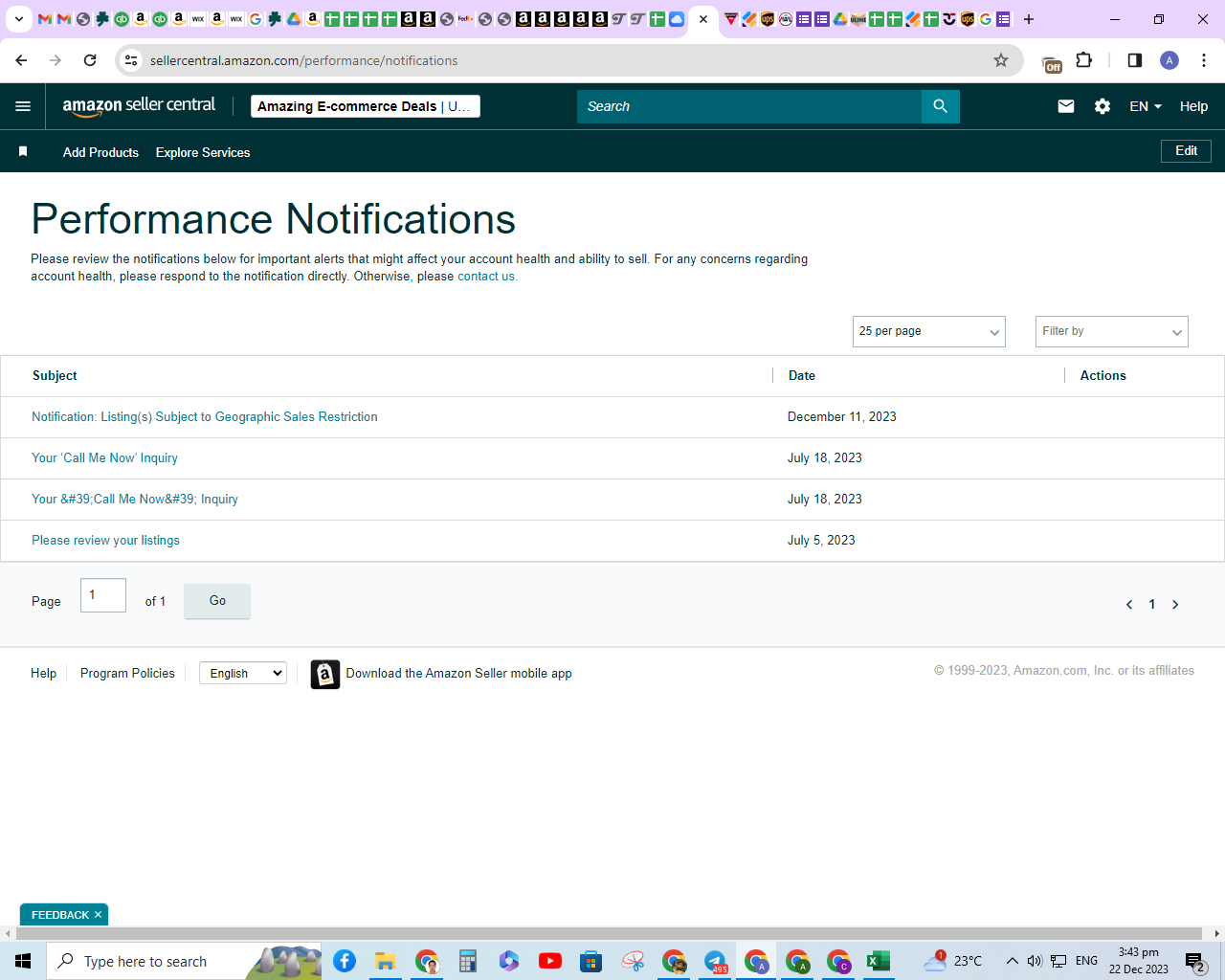Open the hamburger navigation menu

23,106
